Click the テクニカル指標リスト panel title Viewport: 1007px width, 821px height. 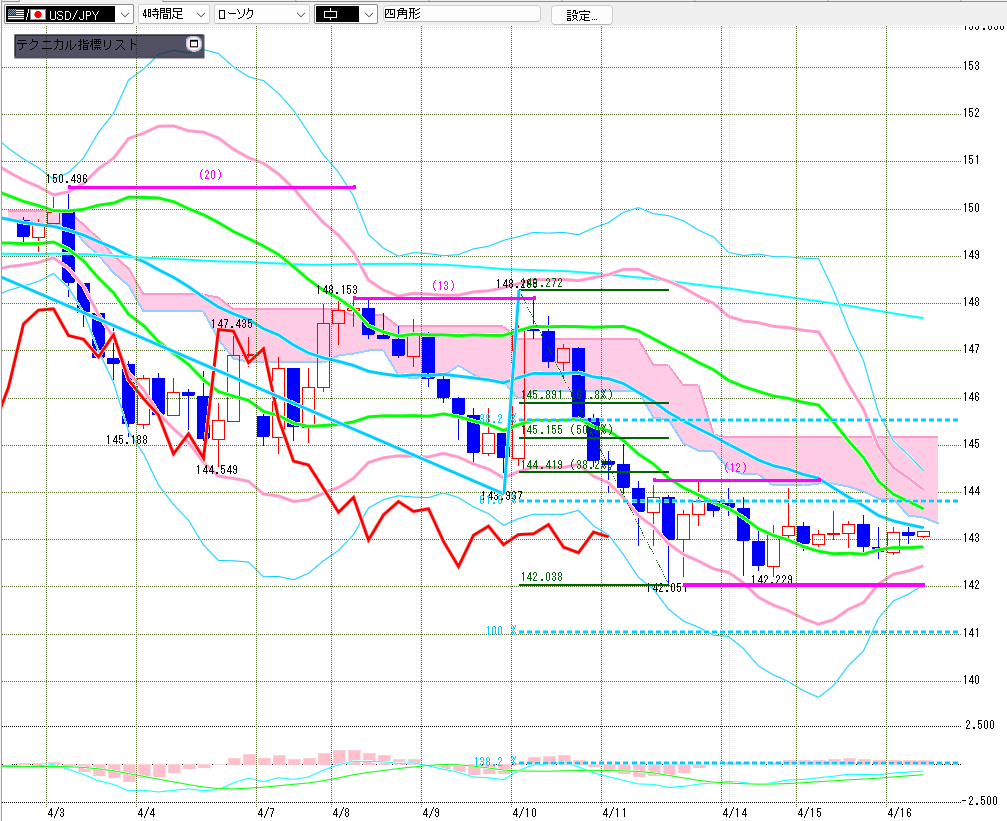coord(77,44)
